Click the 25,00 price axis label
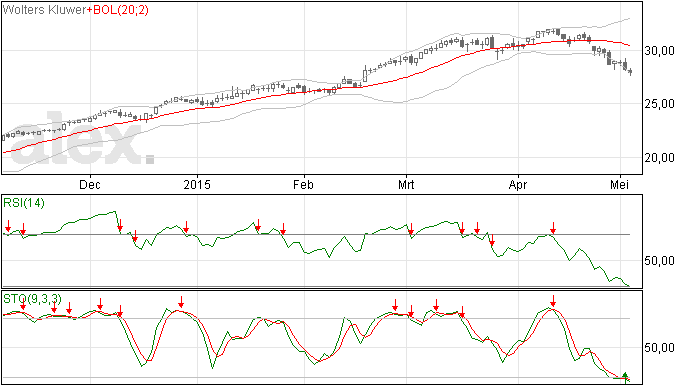Viewport: 690px width, 387px height. pos(659,104)
